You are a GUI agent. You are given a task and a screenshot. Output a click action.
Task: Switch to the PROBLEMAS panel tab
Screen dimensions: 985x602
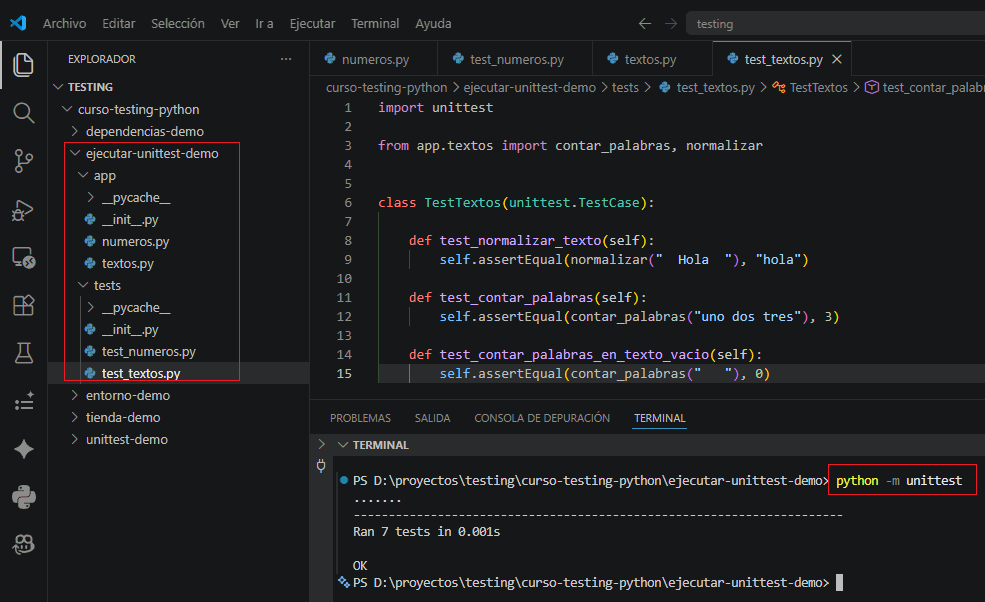(360, 418)
